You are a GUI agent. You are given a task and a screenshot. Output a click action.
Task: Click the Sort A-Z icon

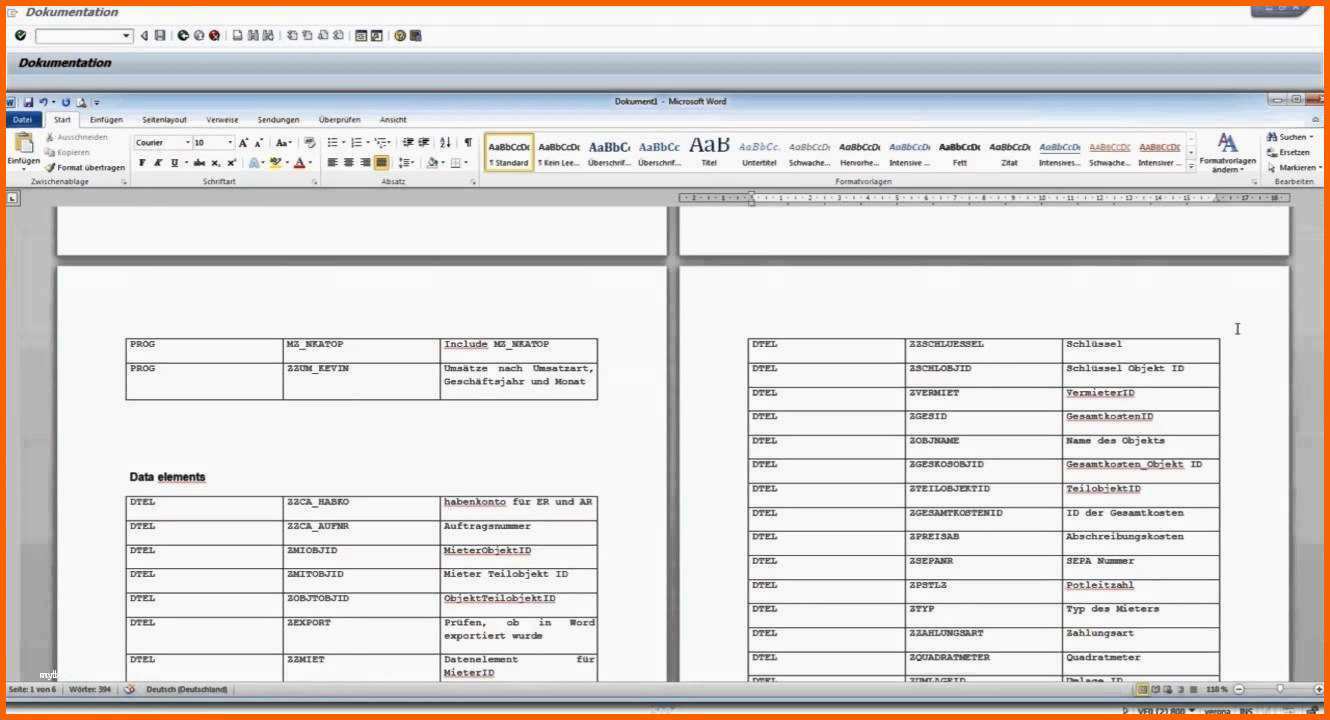445,143
